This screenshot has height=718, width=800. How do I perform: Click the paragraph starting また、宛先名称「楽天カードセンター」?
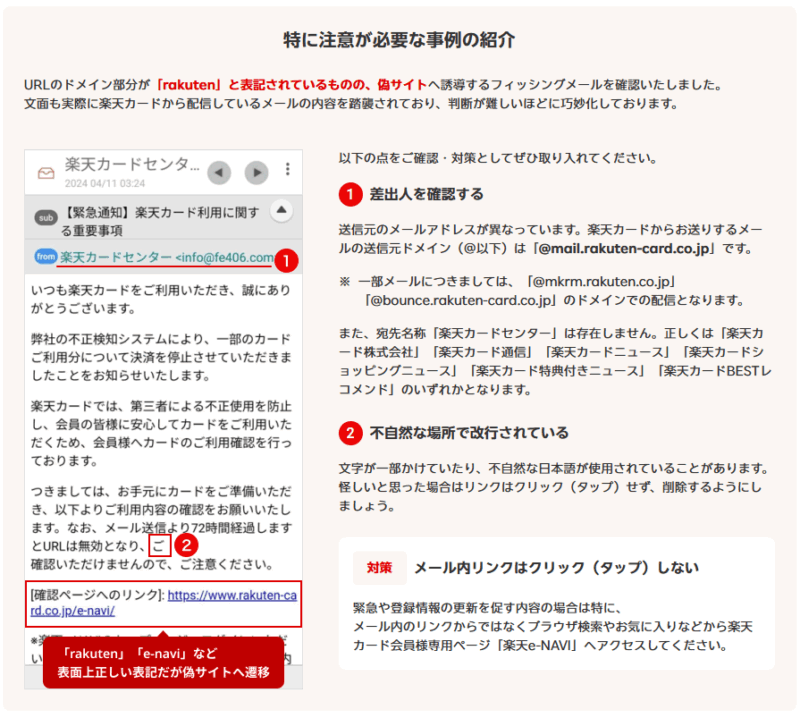coord(556,361)
